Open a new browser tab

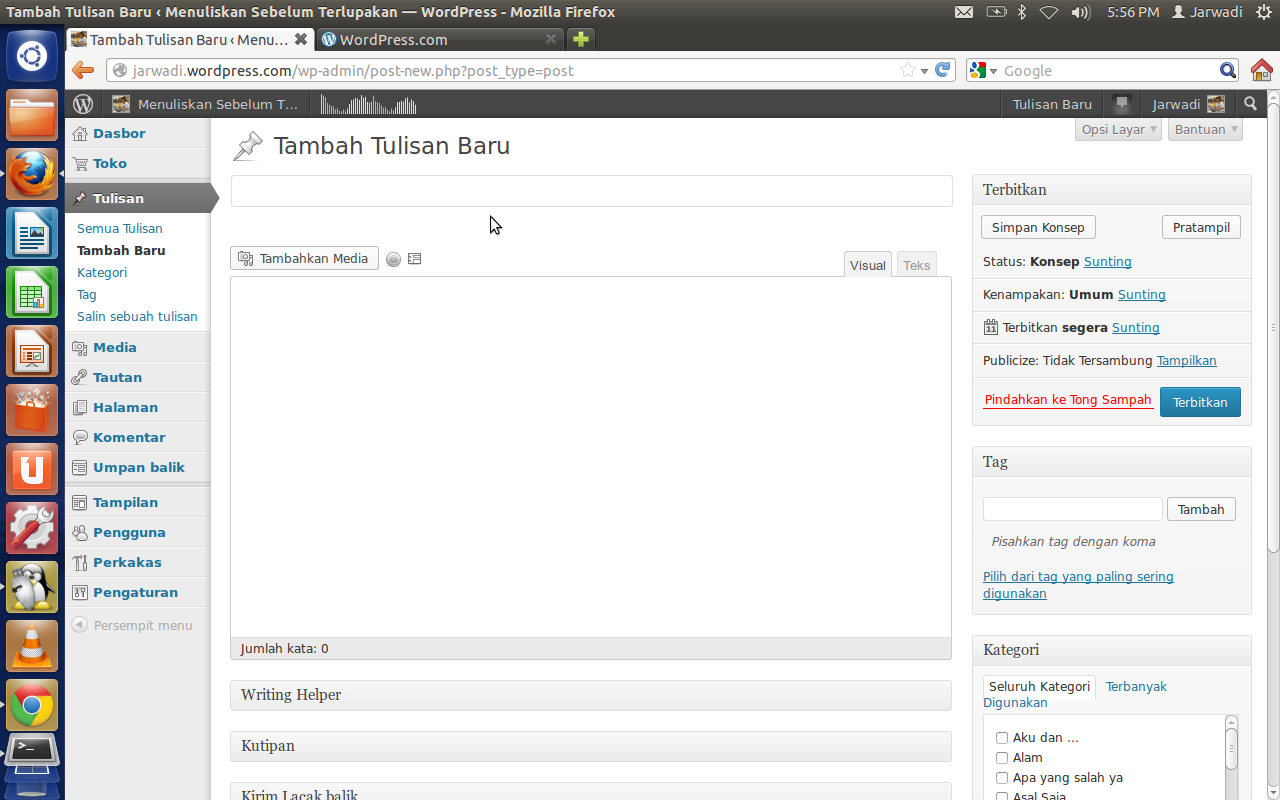click(581, 40)
